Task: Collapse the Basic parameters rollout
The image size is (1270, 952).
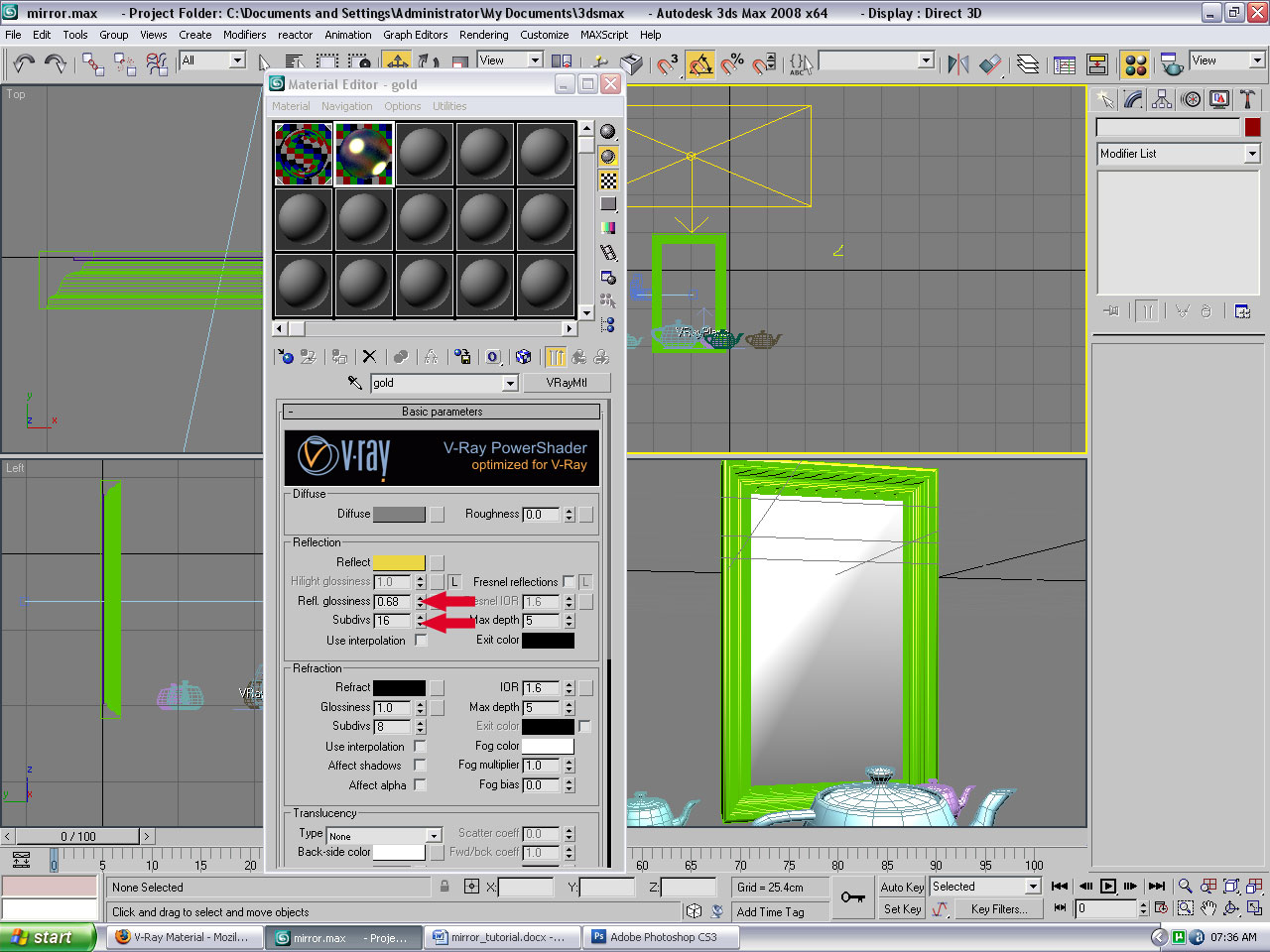Action: (443, 412)
